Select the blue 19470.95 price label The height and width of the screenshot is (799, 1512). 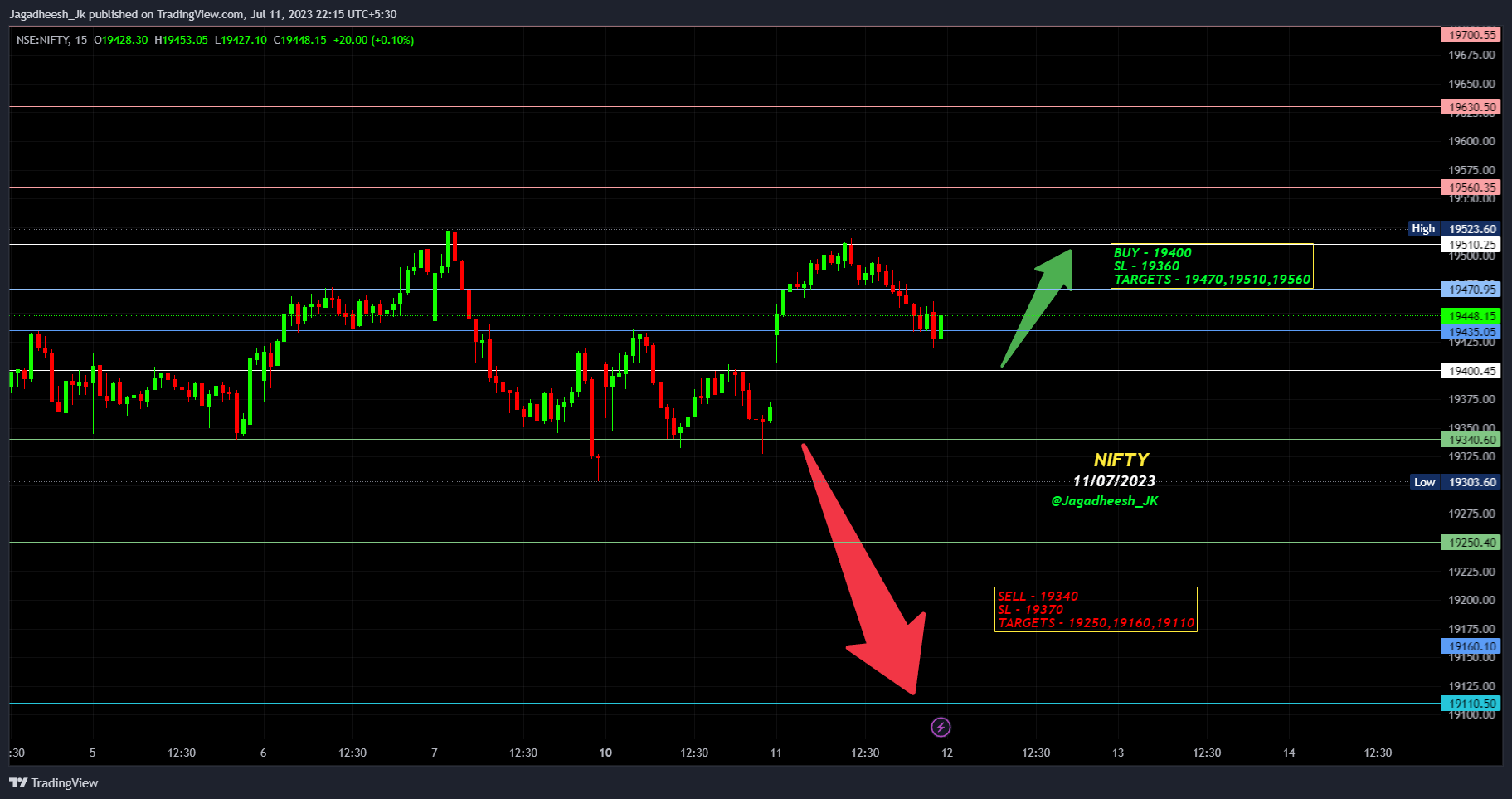[1471, 290]
